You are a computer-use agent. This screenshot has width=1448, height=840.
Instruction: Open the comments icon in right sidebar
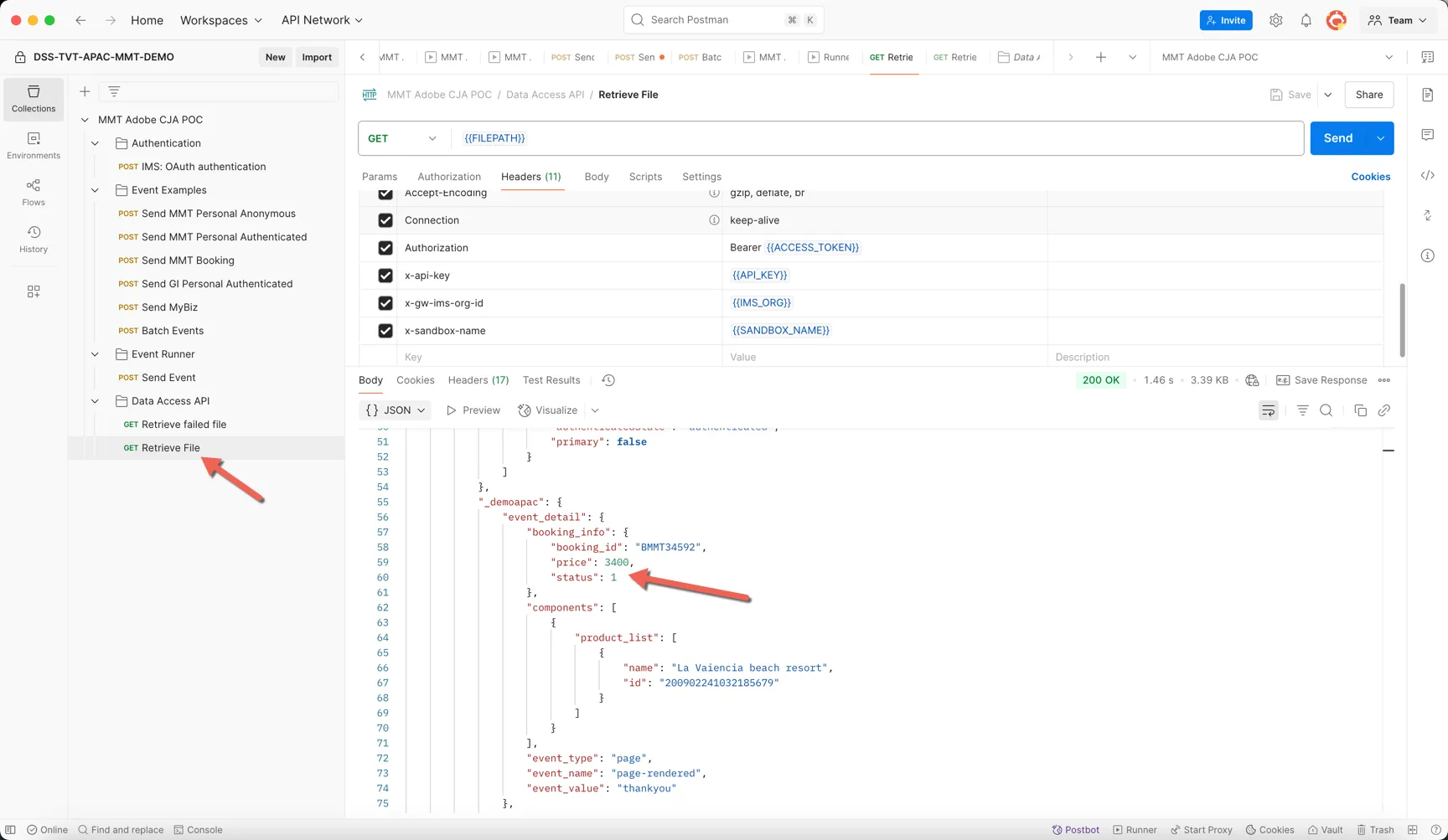tap(1428, 135)
